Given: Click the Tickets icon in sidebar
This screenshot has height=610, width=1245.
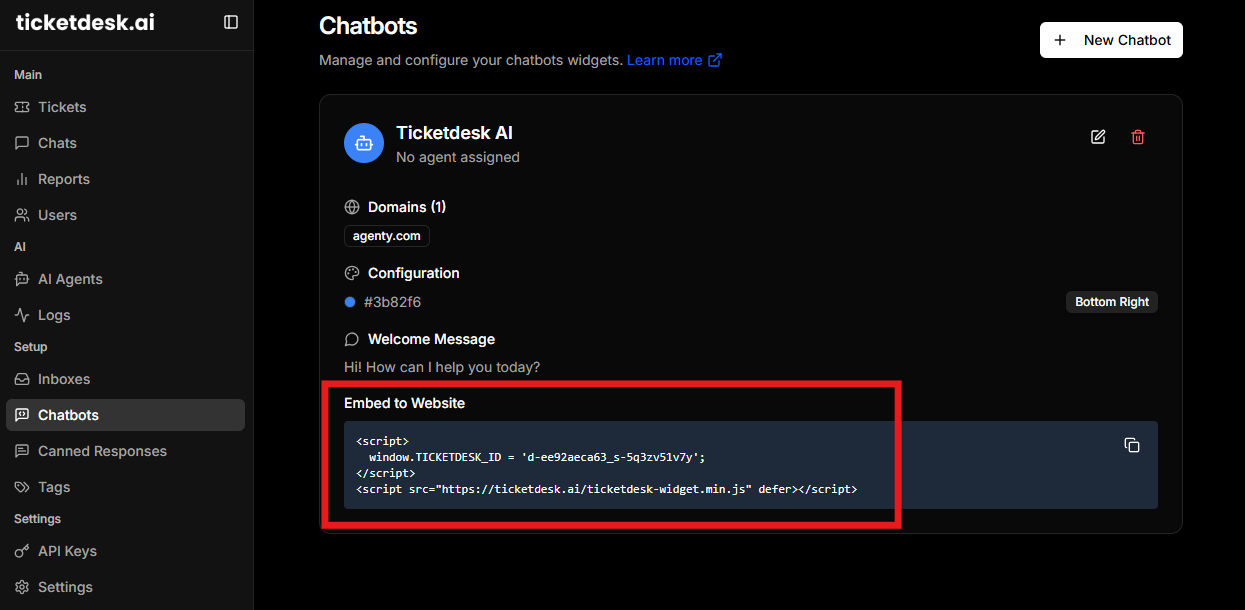Looking at the screenshot, I should 22,107.
